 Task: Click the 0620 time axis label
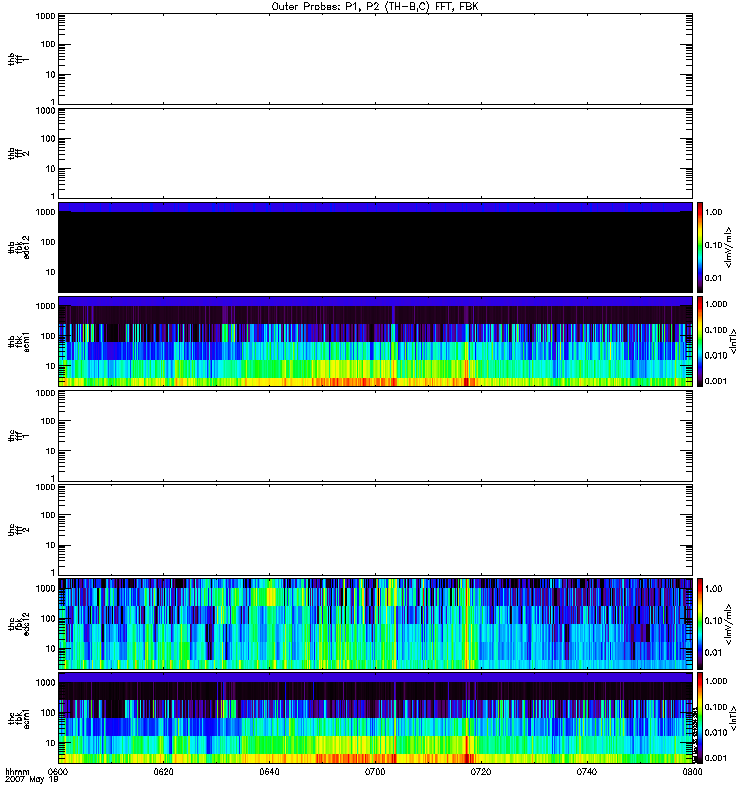coord(164,773)
